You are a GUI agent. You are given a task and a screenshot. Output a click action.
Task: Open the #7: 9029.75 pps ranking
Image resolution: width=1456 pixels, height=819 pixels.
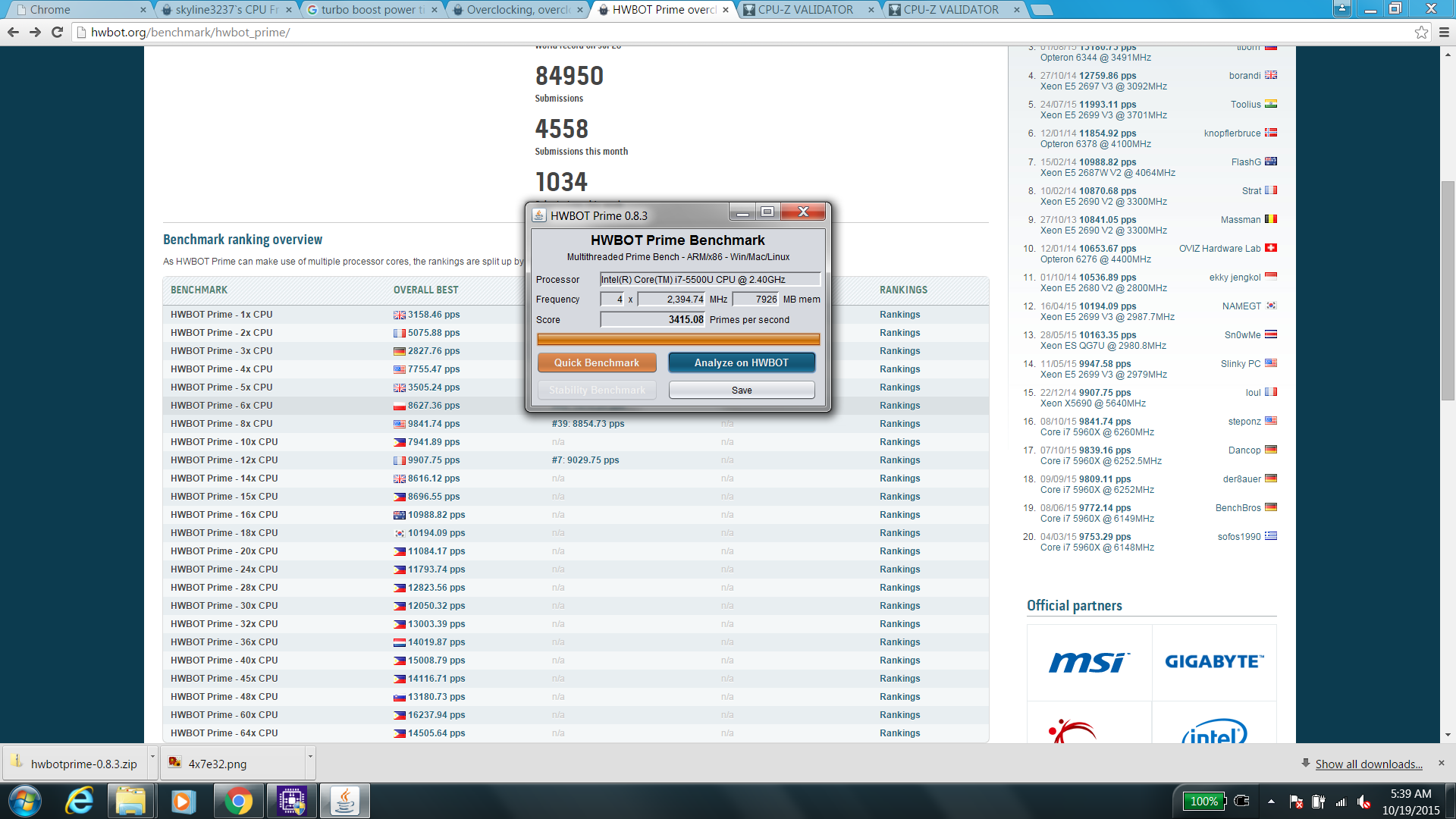click(x=585, y=460)
